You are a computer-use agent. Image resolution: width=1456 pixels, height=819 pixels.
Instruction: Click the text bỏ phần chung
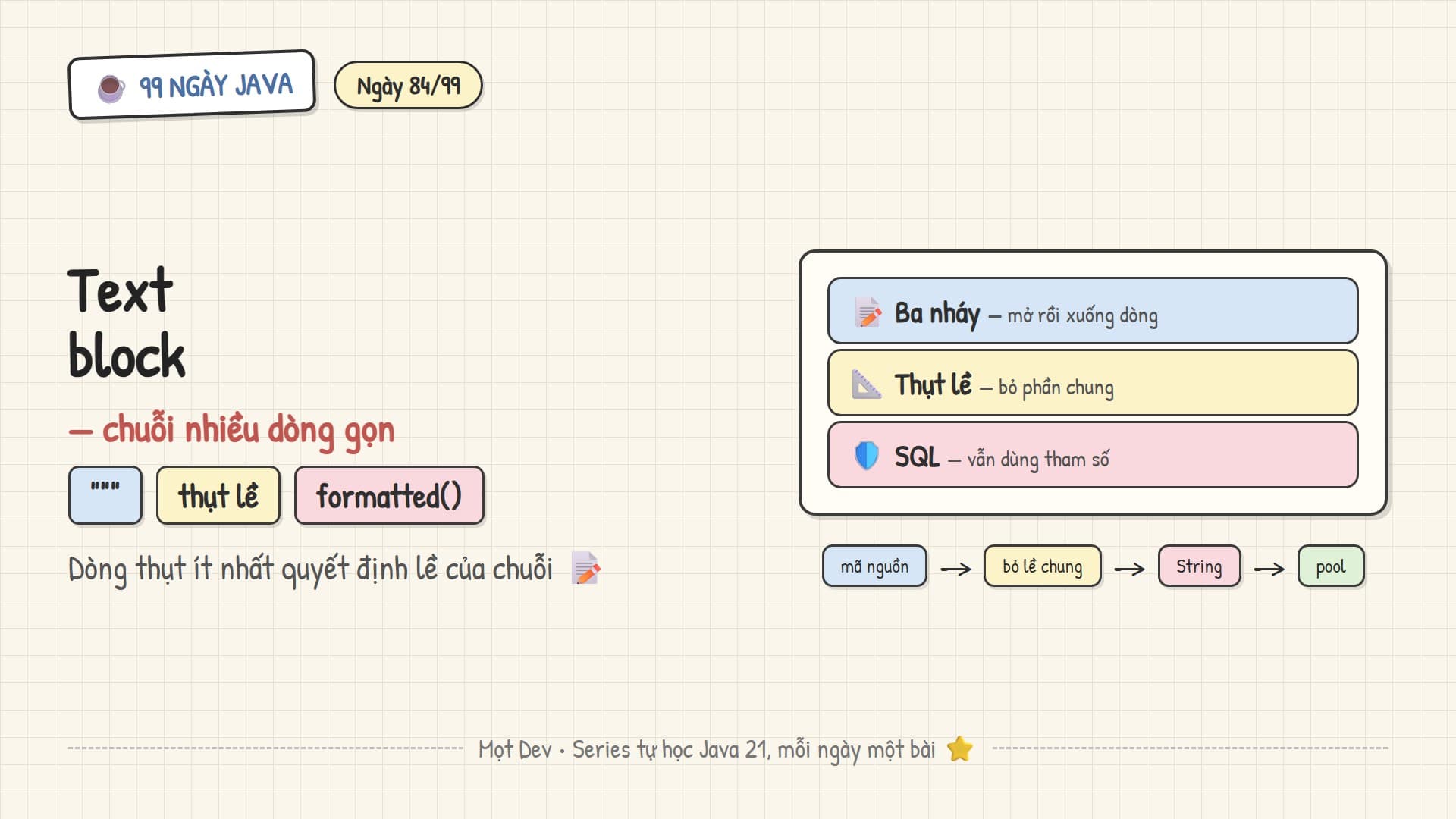1056,388
